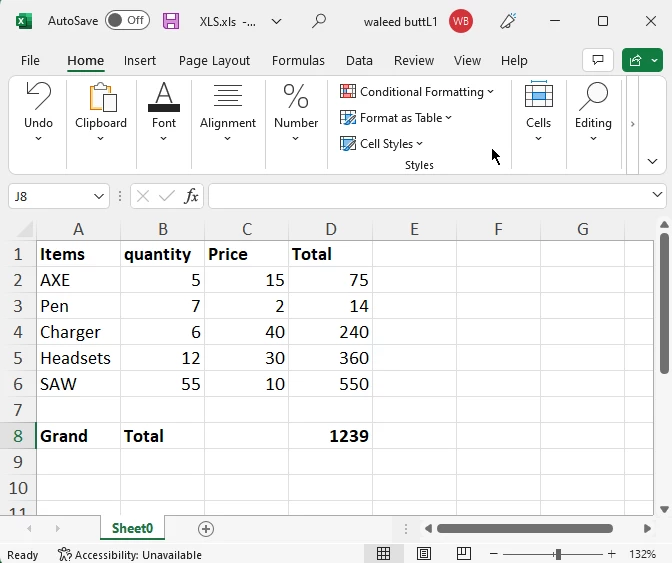The width and height of the screenshot is (672, 563).
Task: Click the Save disk icon
Action: [171, 21]
